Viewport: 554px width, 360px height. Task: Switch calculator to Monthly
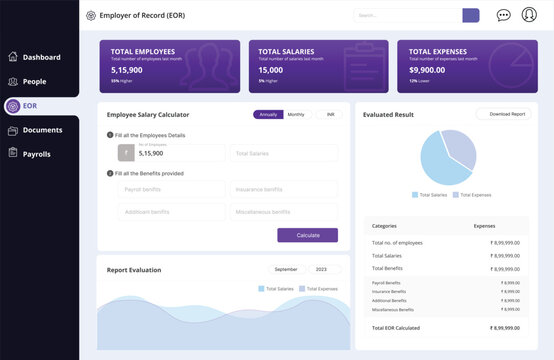click(x=296, y=114)
